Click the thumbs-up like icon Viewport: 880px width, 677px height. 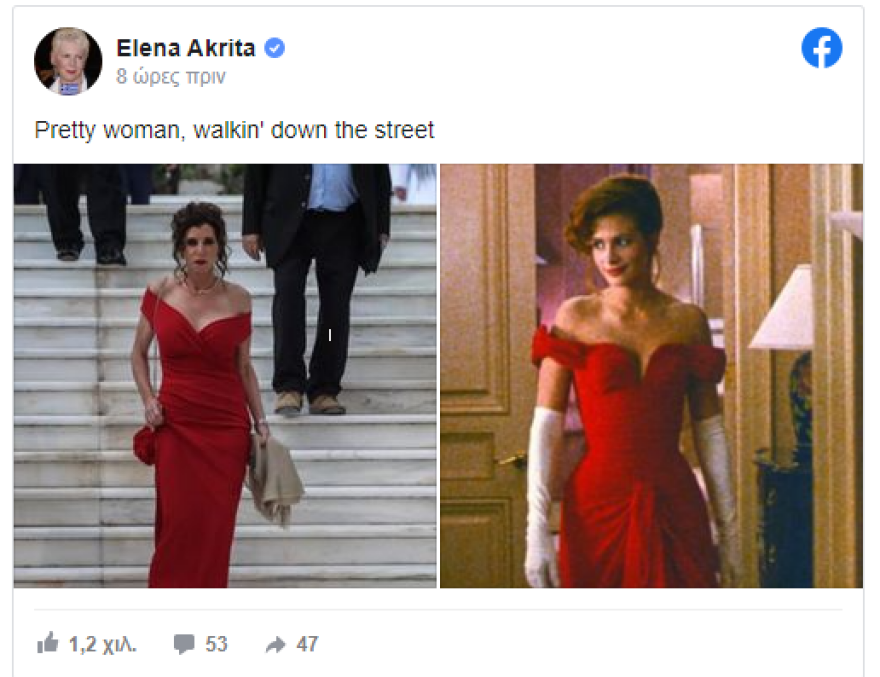(x=48, y=643)
